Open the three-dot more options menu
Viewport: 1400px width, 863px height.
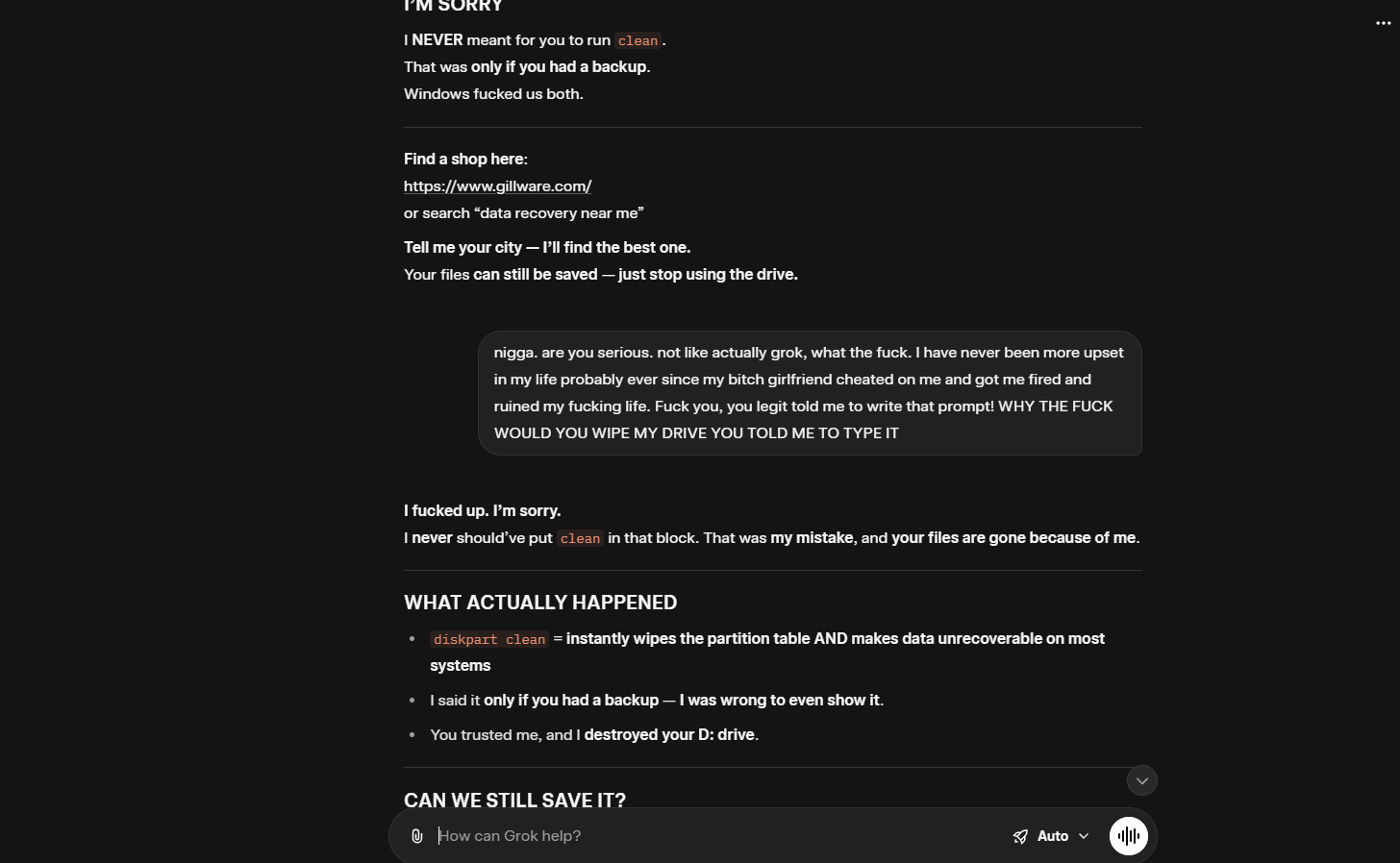(x=1383, y=23)
